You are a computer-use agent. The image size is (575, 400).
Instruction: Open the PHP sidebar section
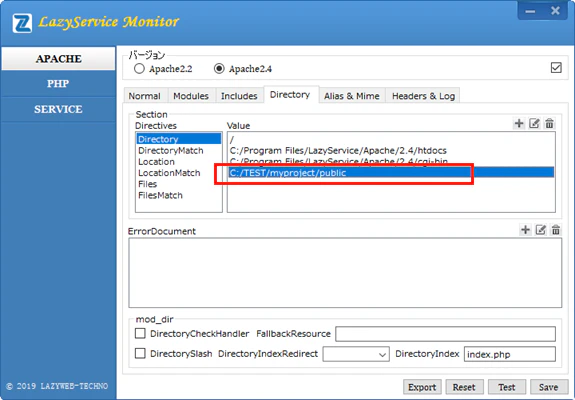click(58, 84)
